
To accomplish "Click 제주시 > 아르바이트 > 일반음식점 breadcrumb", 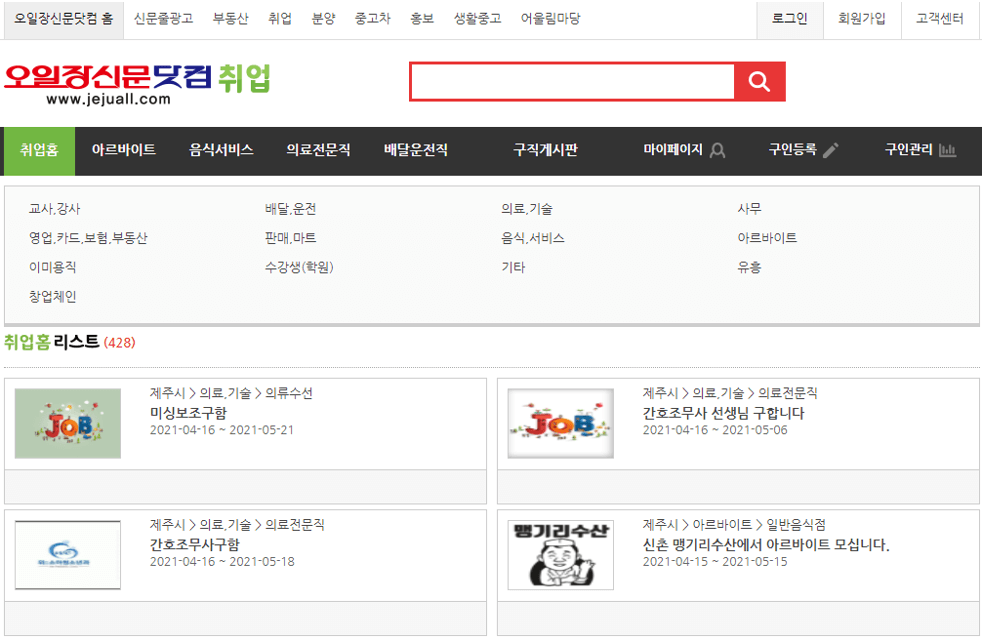I will pyautogui.click(x=734, y=524).
